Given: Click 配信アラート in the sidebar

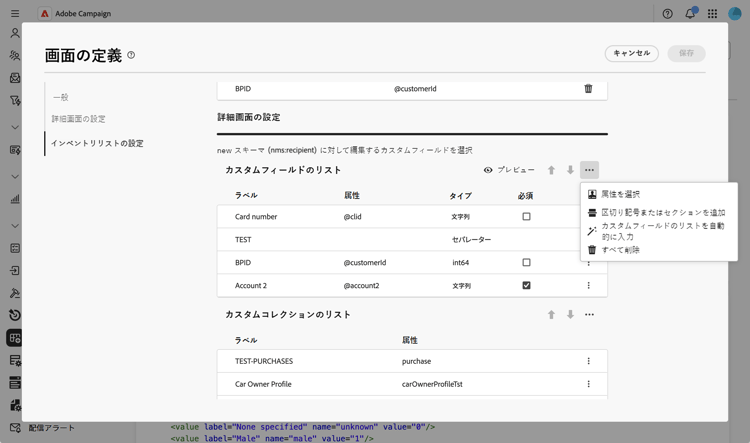Looking at the screenshot, I should pyautogui.click(x=51, y=428).
